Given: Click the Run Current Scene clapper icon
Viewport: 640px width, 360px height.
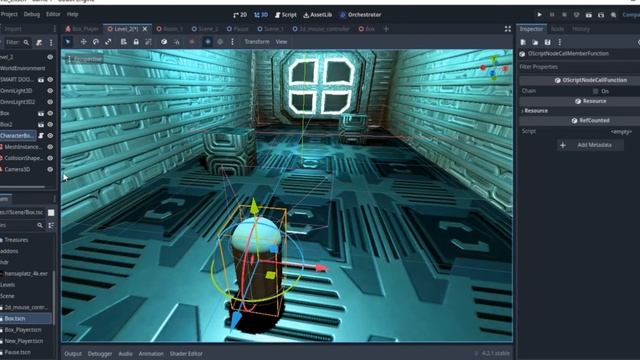Looking at the screenshot, I should 589,15.
